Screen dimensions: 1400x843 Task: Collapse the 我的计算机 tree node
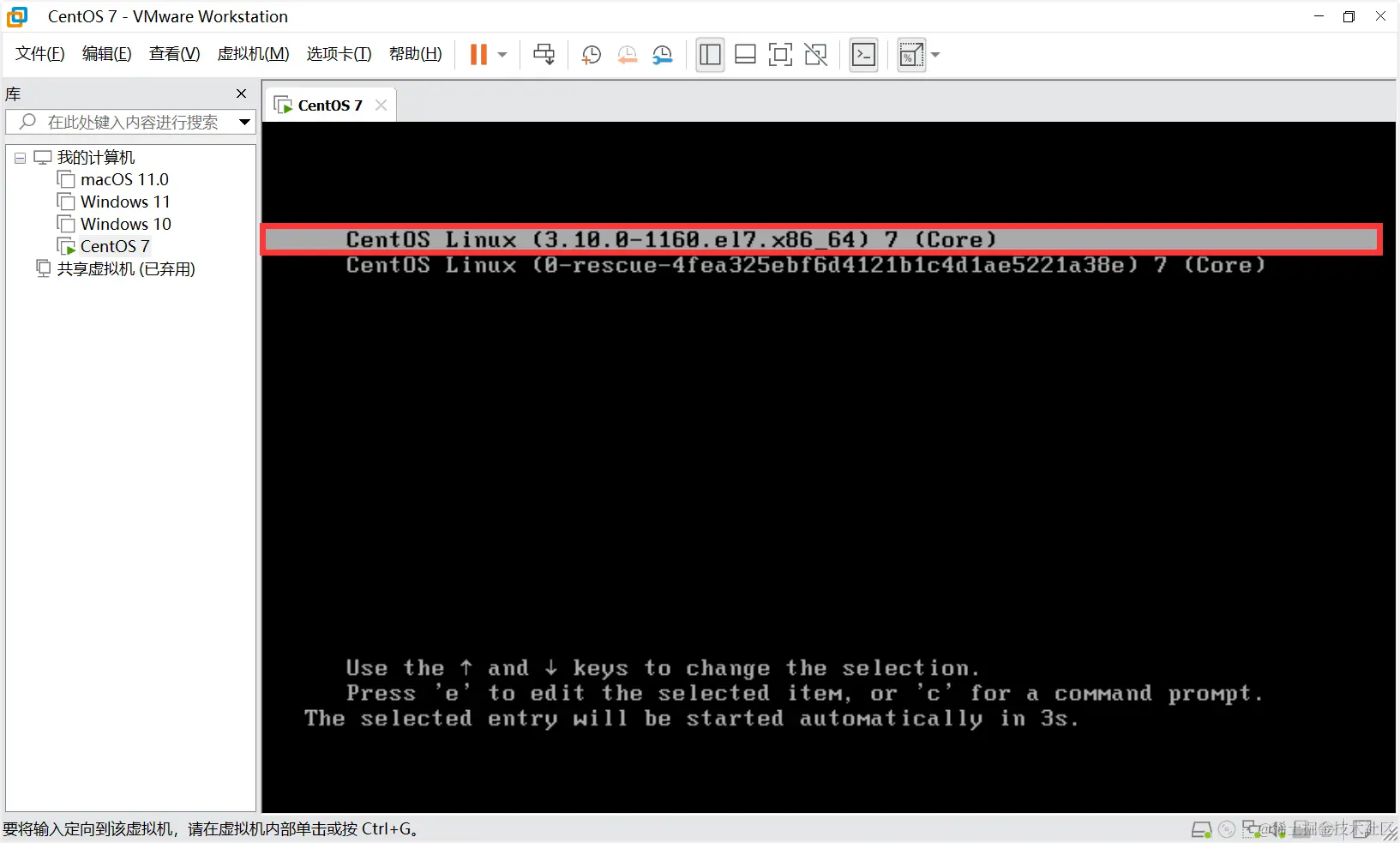coord(20,158)
